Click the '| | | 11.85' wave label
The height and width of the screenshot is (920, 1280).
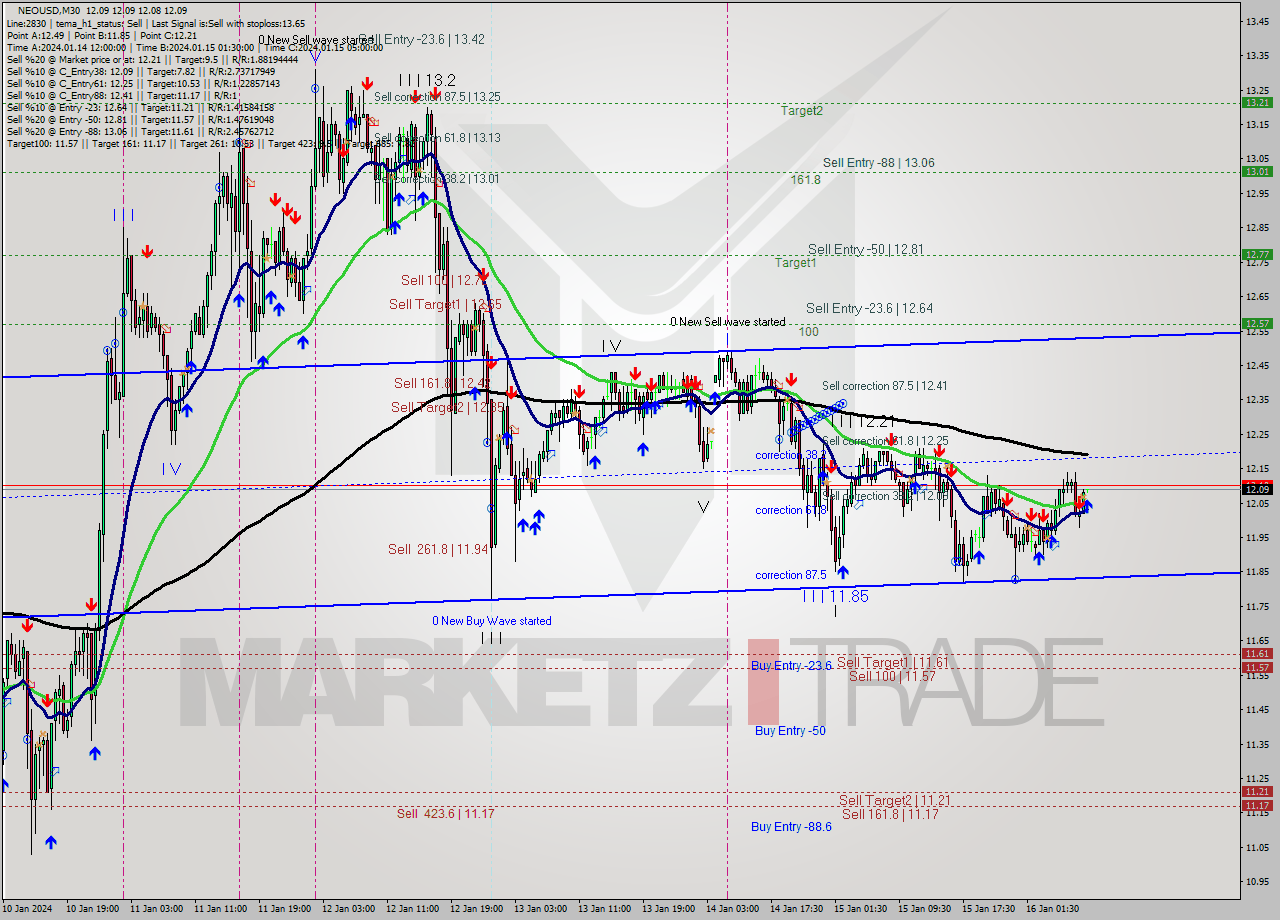click(x=835, y=596)
